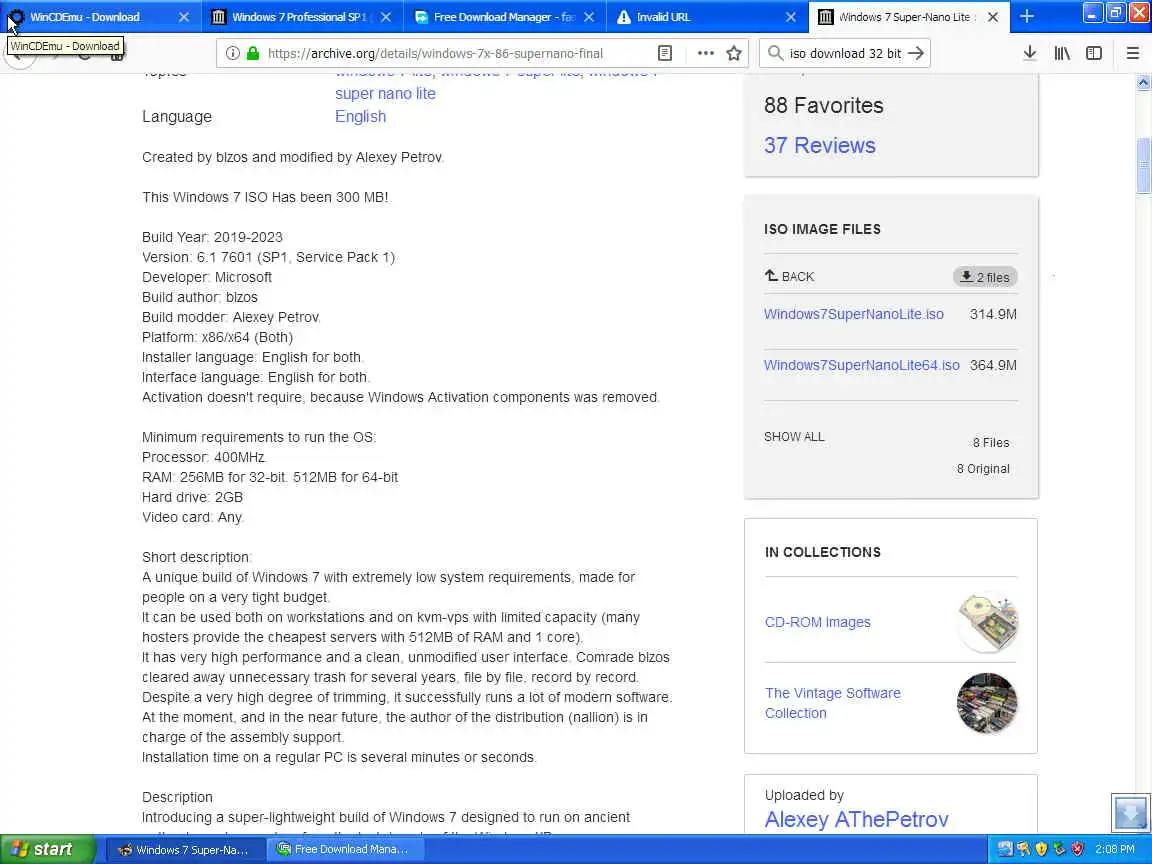Click the vertical scrollbar thumb
The height and width of the screenshot is (864, 1152).
pyautogui.click(x=1143, y=165)
